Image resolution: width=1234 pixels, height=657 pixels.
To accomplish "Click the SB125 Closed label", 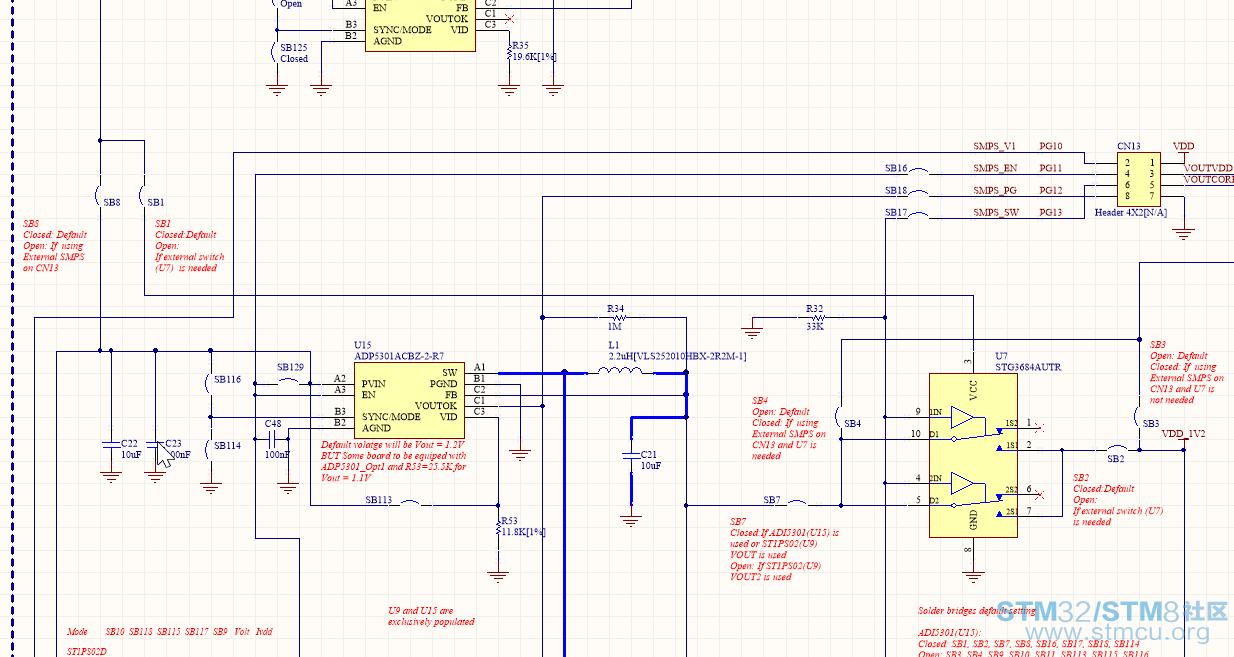I will click(294, 53).
